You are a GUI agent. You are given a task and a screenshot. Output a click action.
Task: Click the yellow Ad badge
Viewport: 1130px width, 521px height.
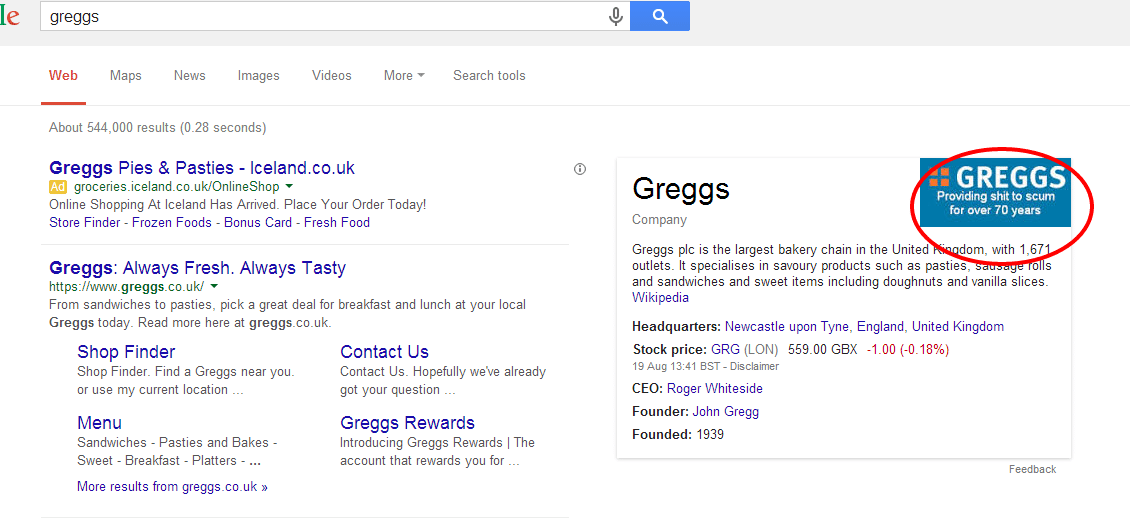pos(58,187)
